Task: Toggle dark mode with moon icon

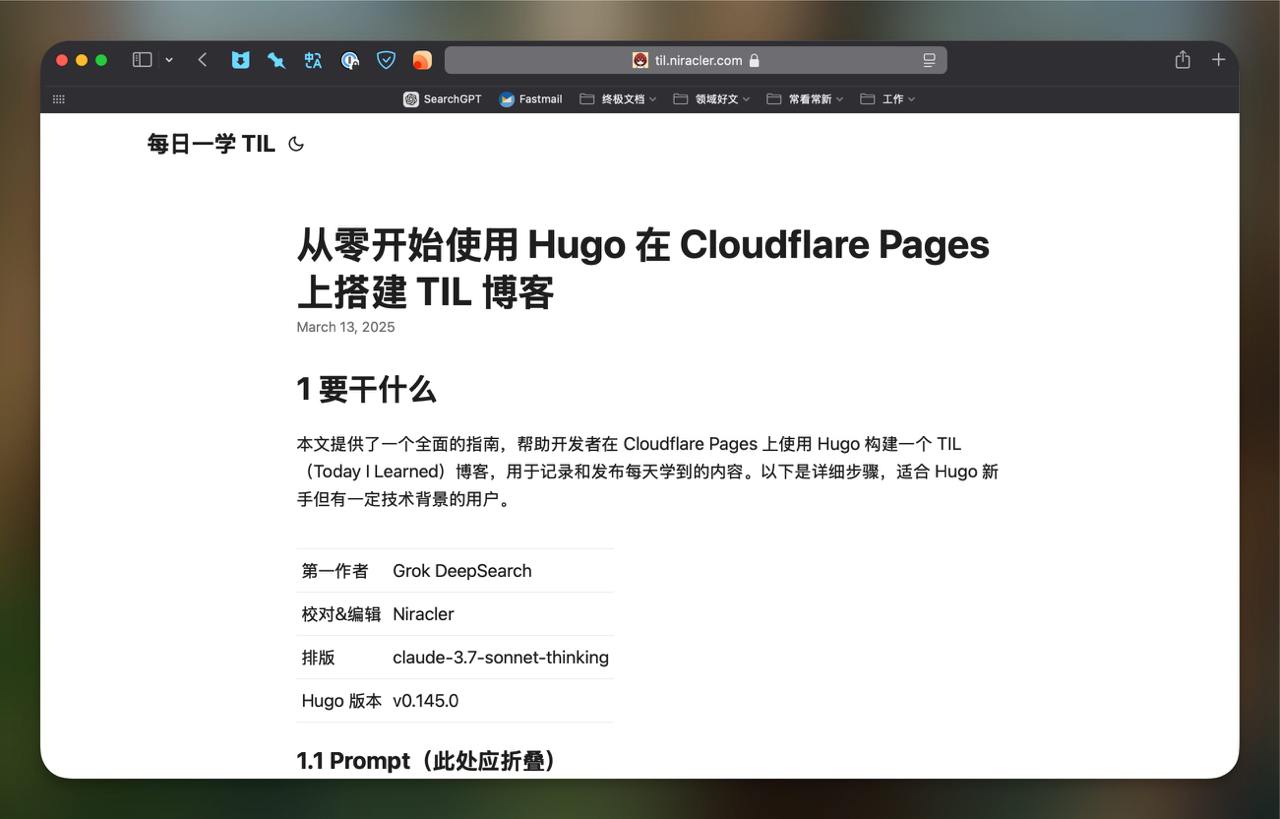Action: pyautogui.click(x=296, y=144)
